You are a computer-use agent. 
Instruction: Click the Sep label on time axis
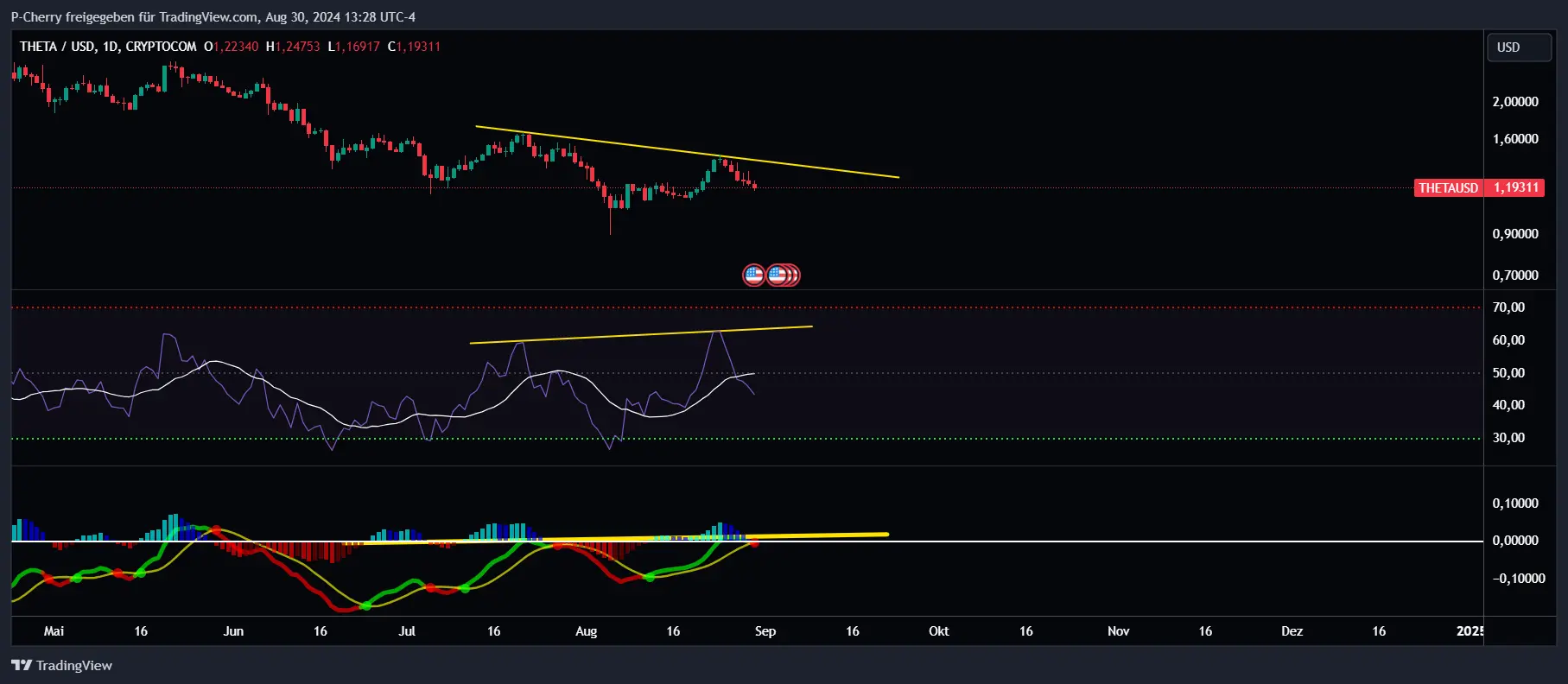click(x=765, y=631)
